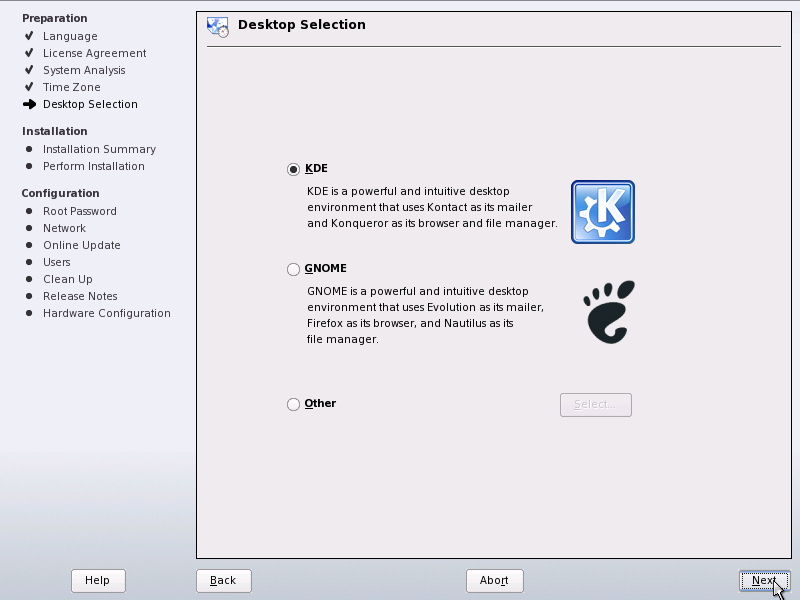Click Perform Installation sidebar entry

(x=94, y=166)
